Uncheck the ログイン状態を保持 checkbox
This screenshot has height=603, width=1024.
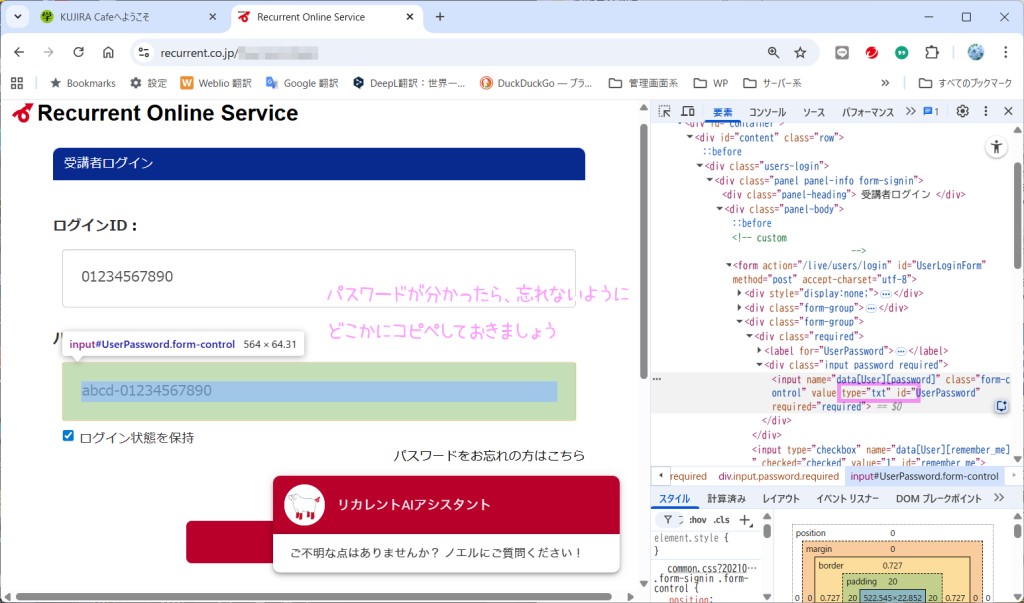pos(68,436)
